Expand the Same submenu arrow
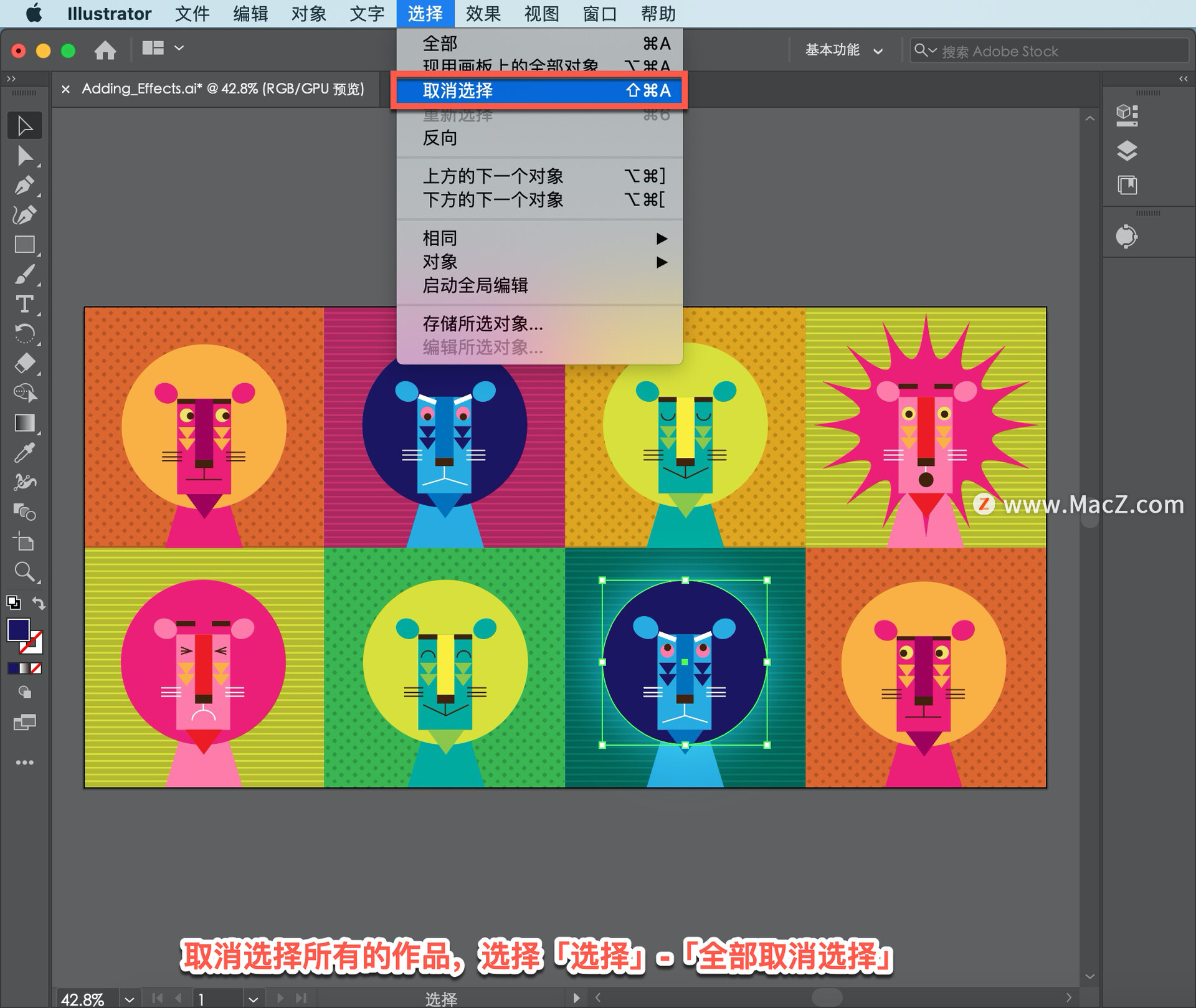1196x1008 pixels. point(662,239)
